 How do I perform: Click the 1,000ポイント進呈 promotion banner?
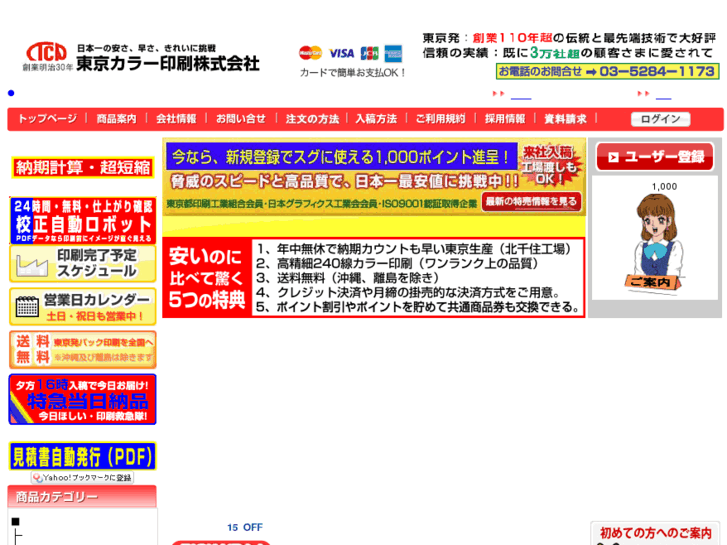point(342,157)
